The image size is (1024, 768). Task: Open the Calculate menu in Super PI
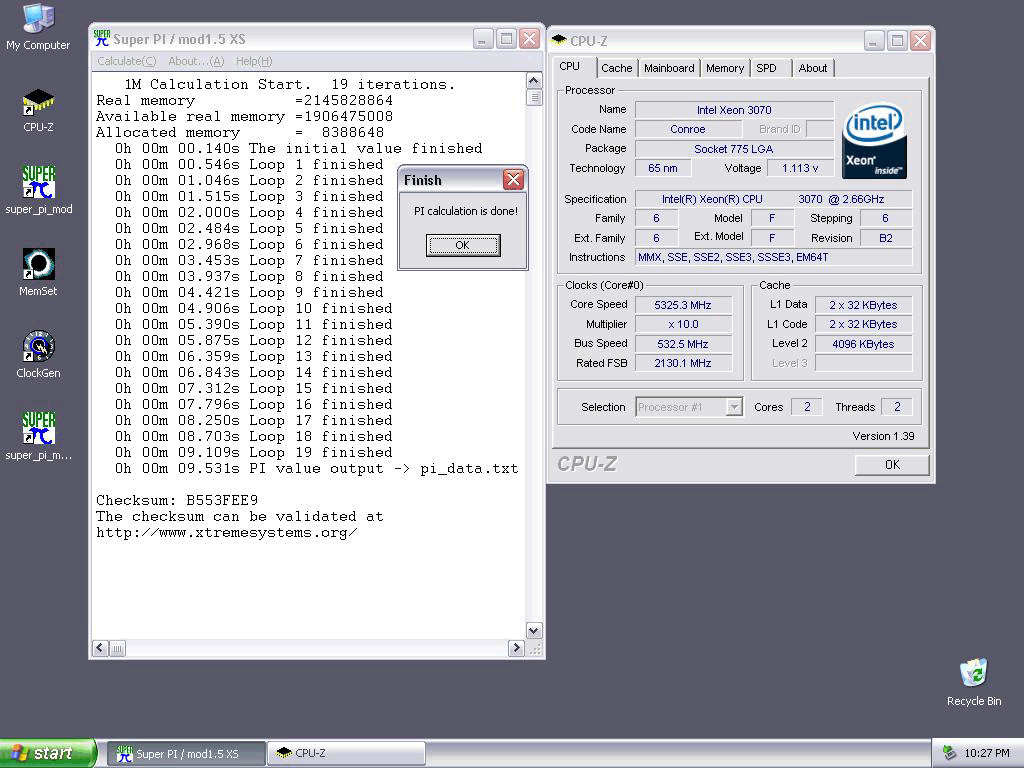coord(127,61)
